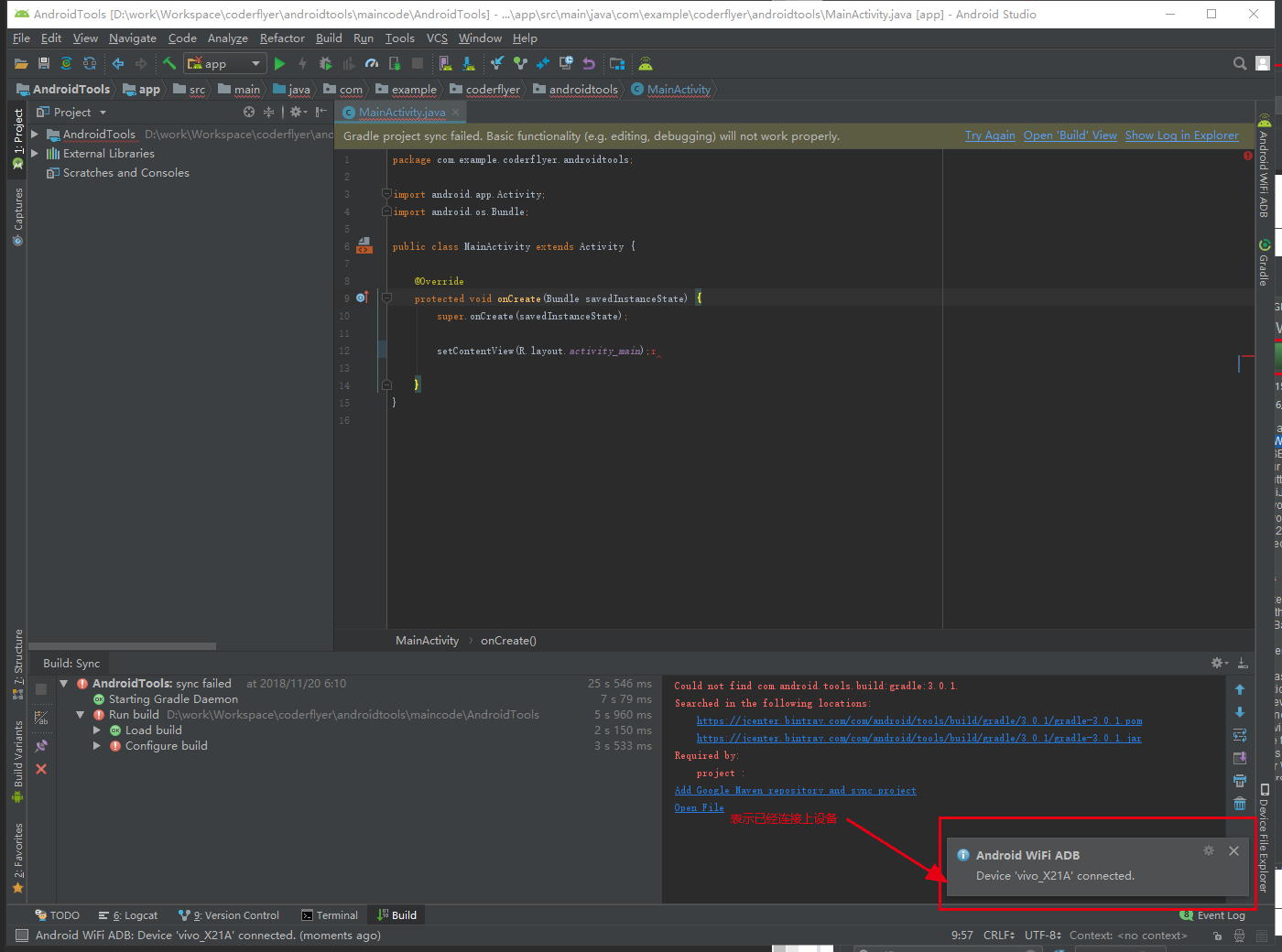This screenshot has height=952, width=1282.
Task: Click the Pin Tab pushpin icon
Action: (x=41, y=746)
